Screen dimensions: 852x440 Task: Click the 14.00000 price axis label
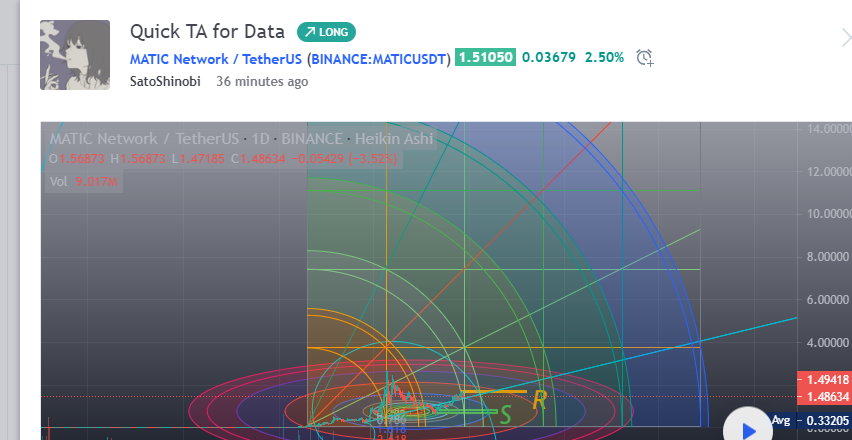click(x=828, y=129)
